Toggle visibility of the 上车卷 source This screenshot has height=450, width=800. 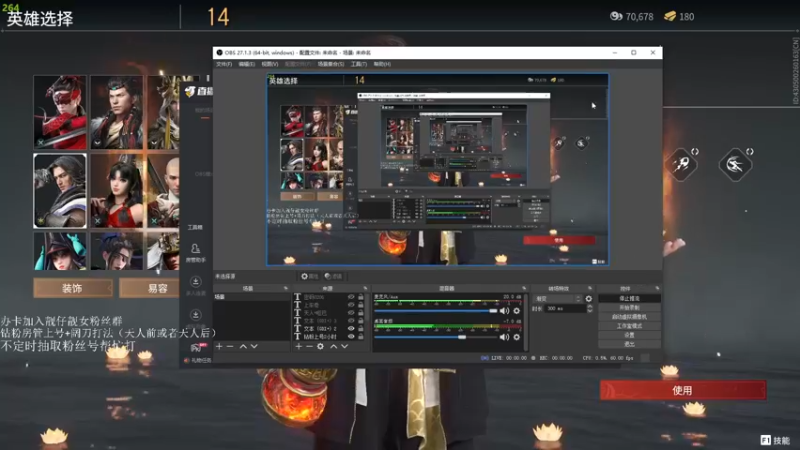pos(351,305)
